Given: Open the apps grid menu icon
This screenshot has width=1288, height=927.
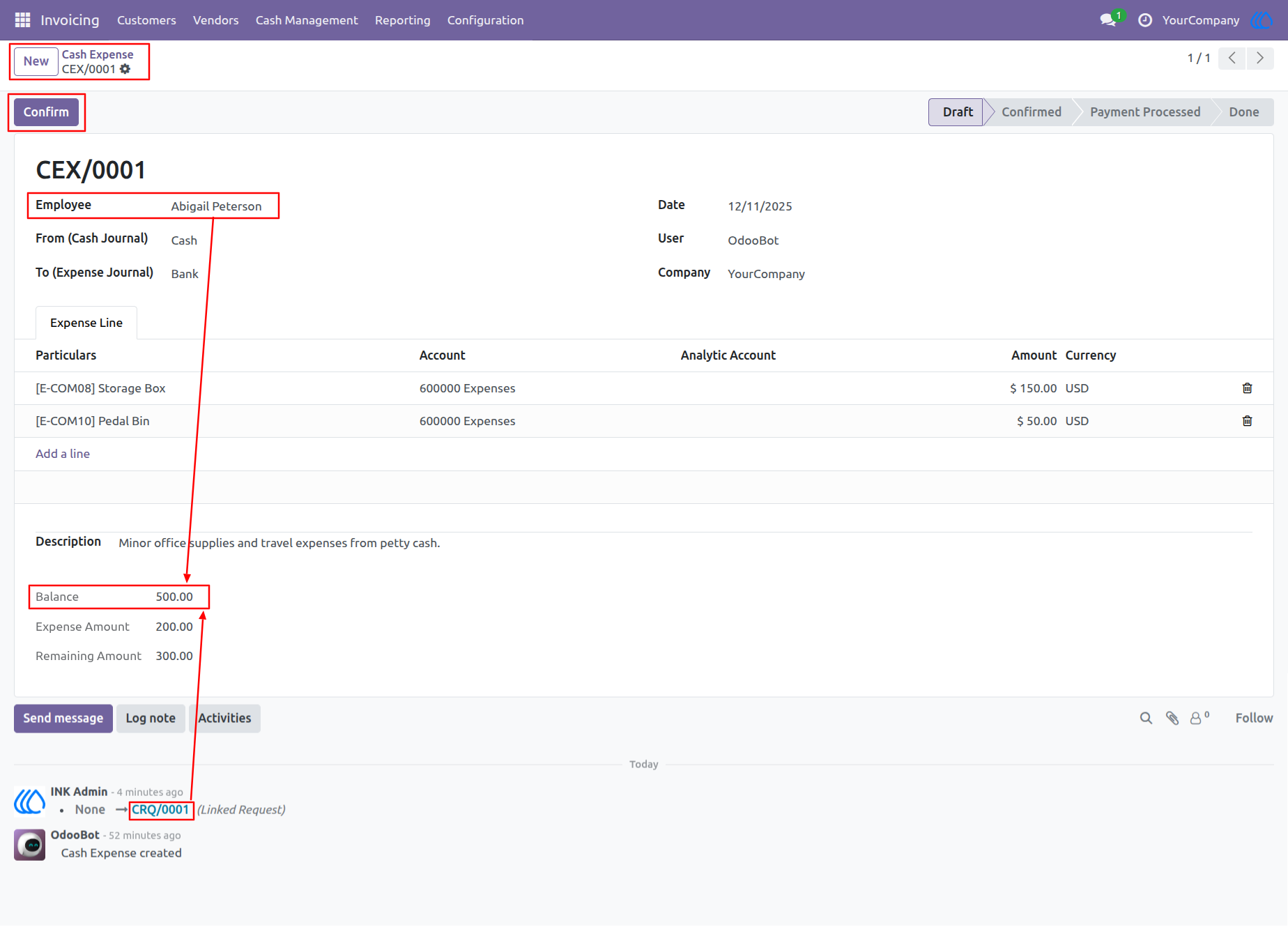Looking at the screenshot, I should click(x=22, y=20).
